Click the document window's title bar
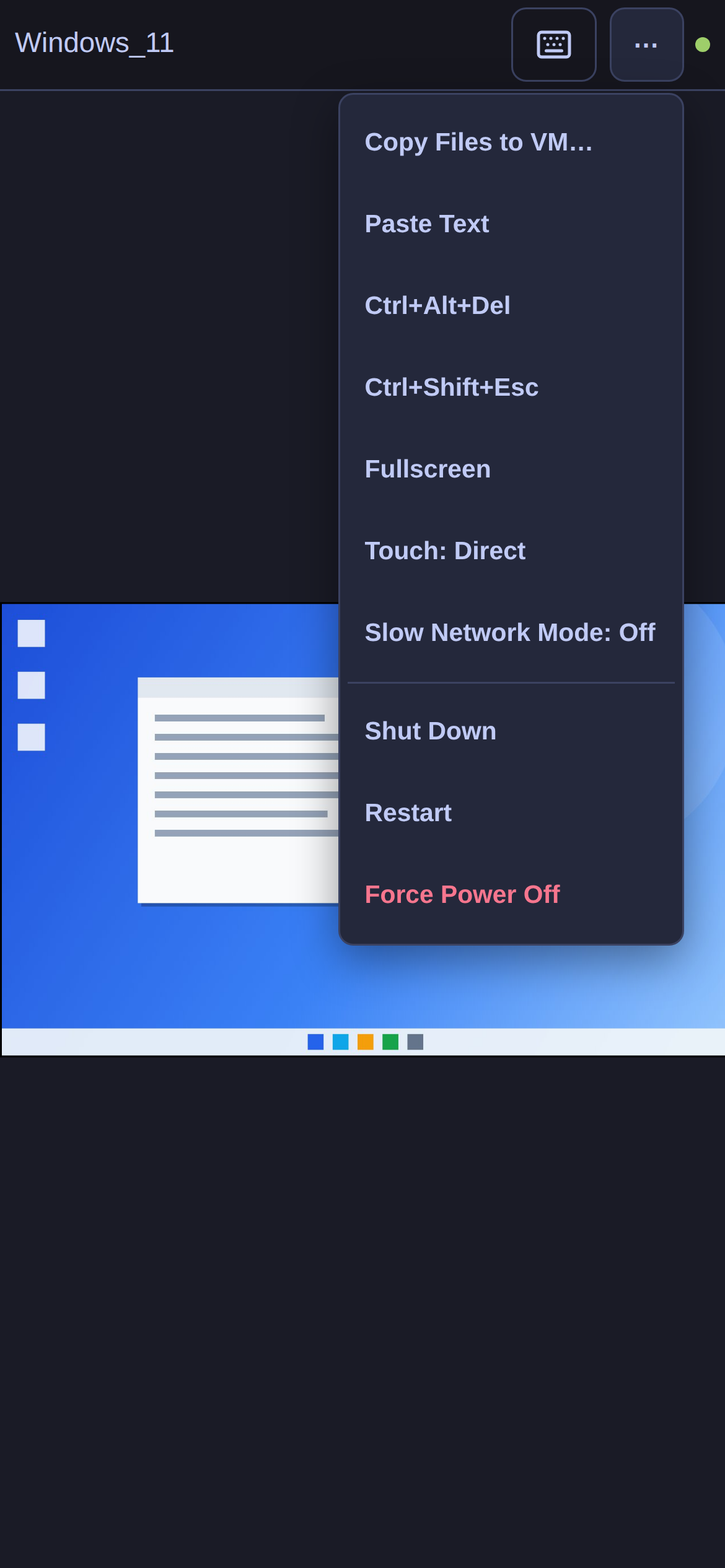 pyautogui.click(x=239, y=687)
